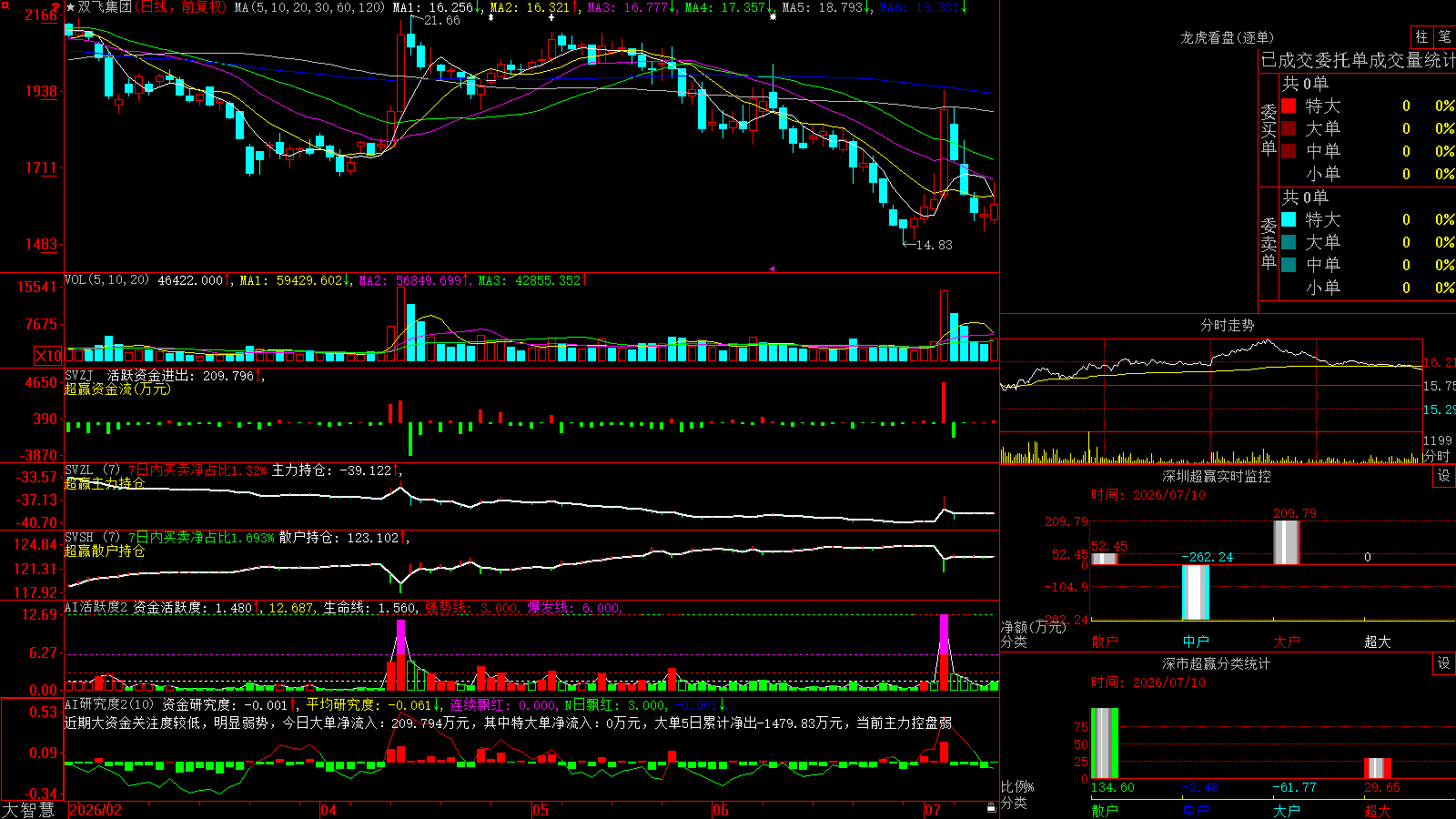Click the magenta arrow marker below the K-line chart
The image size is (1456, 819).
pos(772,268)
